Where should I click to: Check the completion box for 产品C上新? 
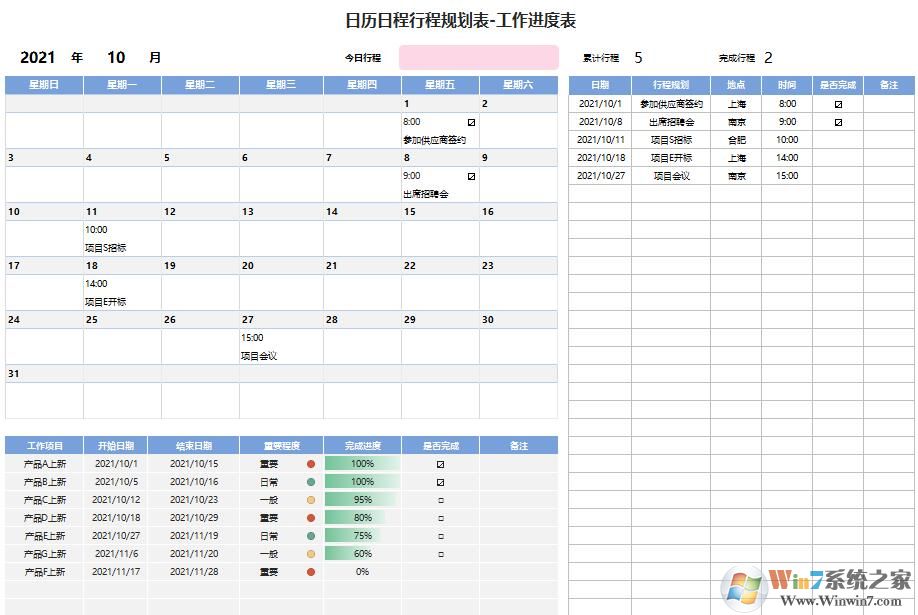(441, 499)
